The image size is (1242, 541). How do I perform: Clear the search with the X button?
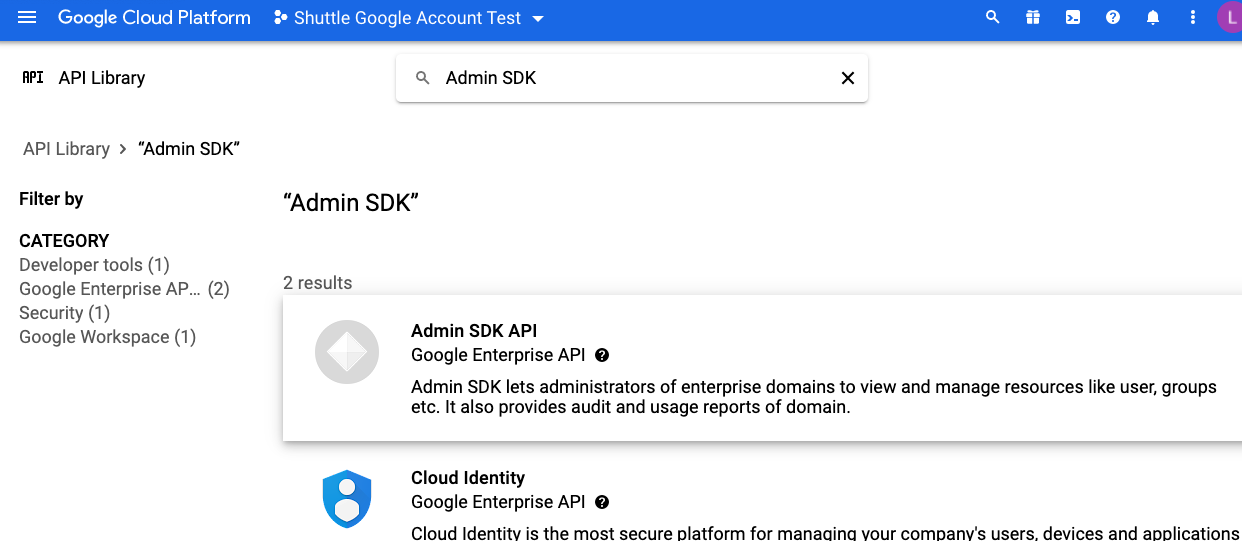click(x=848, y=78)
